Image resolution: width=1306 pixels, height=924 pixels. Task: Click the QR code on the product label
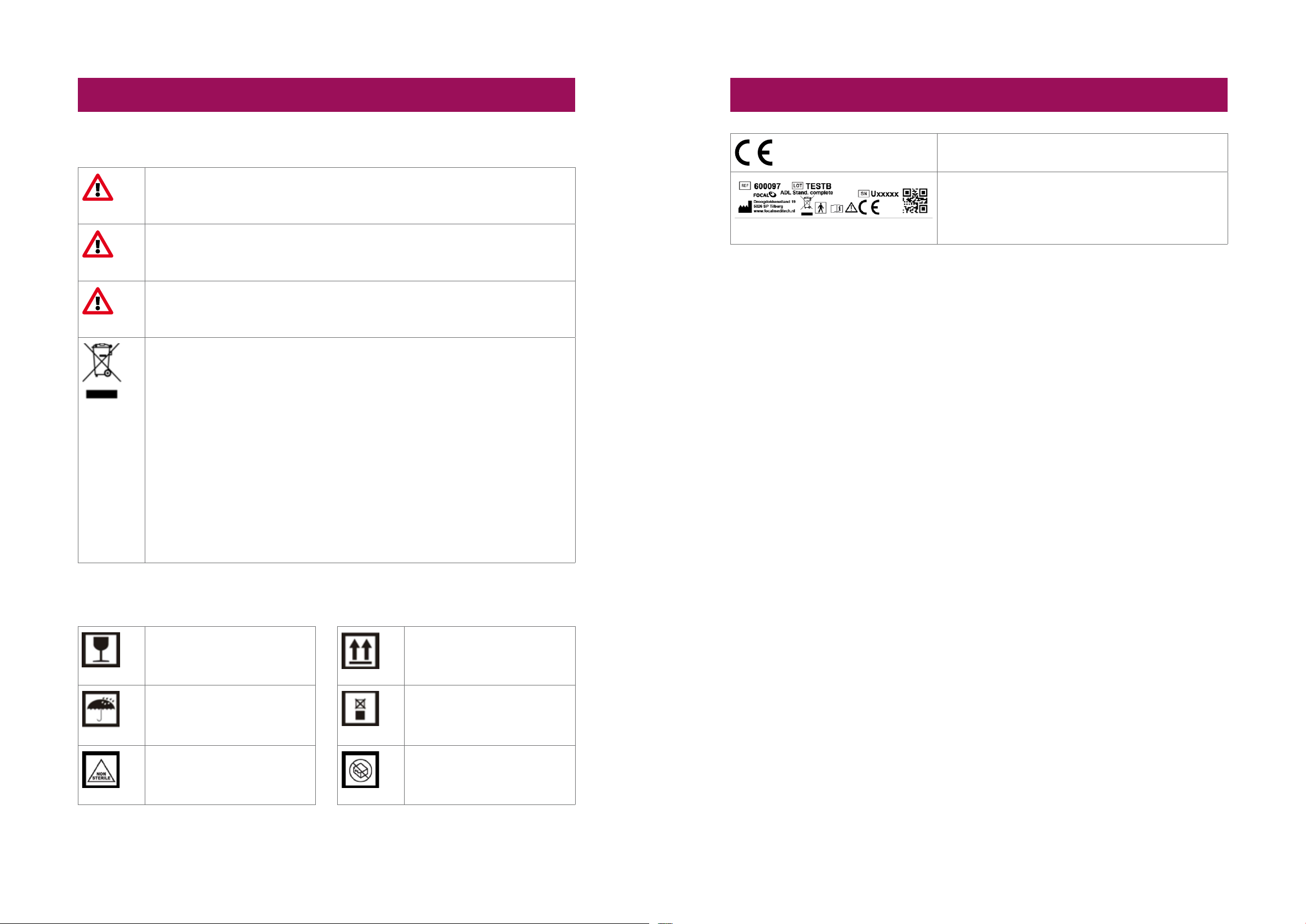(915, 201)
